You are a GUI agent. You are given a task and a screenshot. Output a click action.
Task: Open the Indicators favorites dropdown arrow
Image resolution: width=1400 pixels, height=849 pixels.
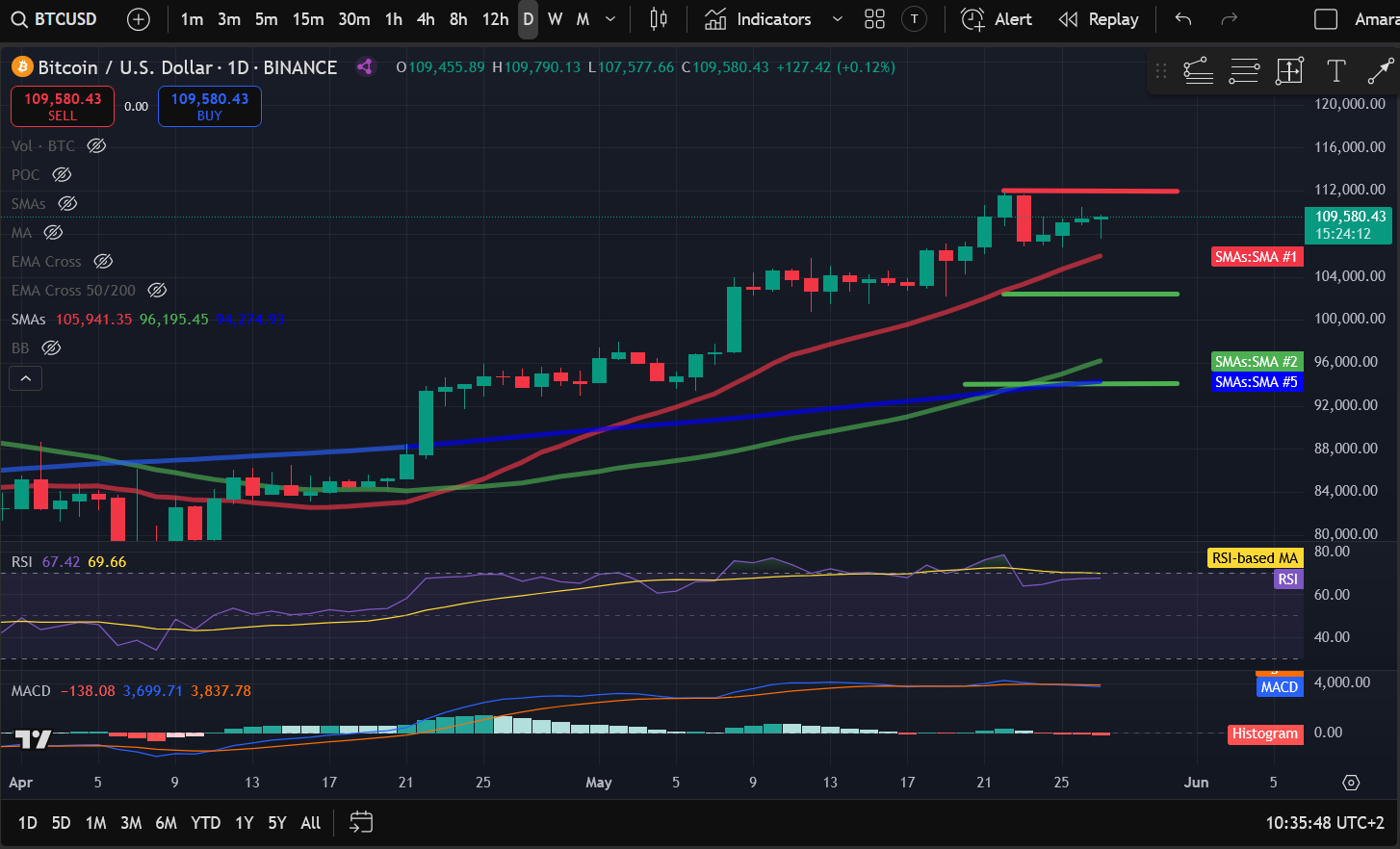[x=837, y=19]
